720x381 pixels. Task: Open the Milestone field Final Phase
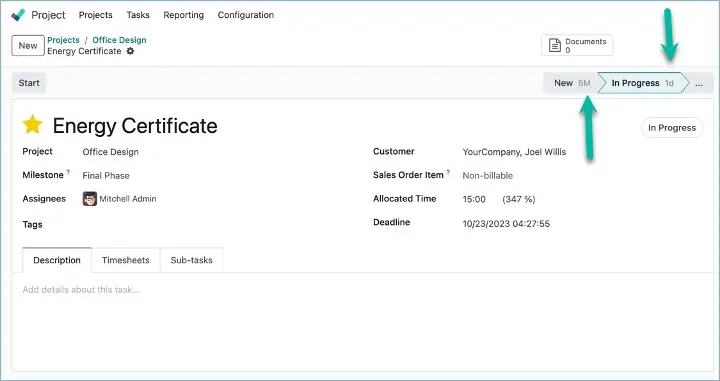pos(106,175)
